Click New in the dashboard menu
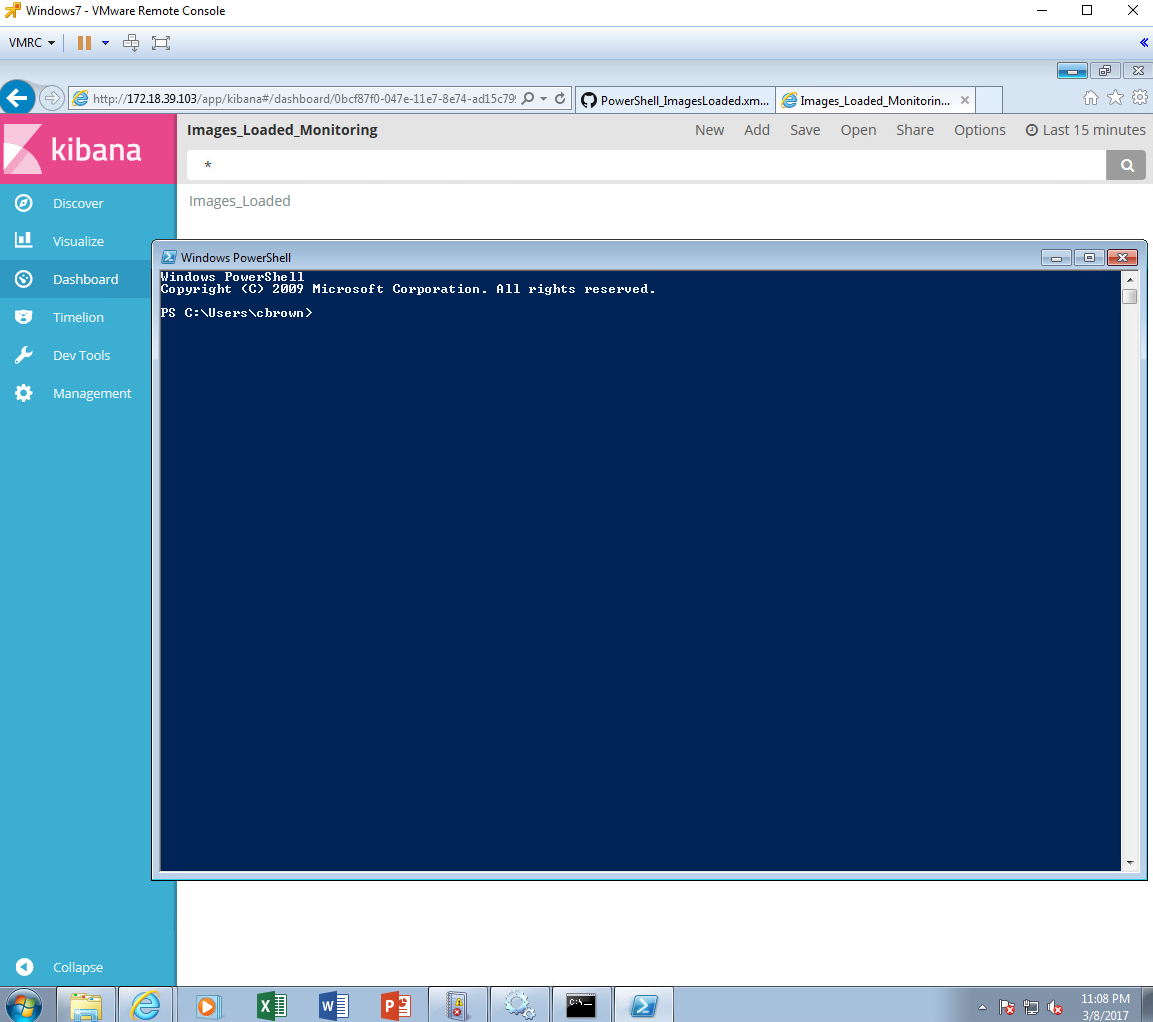Image resolution: width=1153 pixels, height=1022 pixels. tap(710, 130)
